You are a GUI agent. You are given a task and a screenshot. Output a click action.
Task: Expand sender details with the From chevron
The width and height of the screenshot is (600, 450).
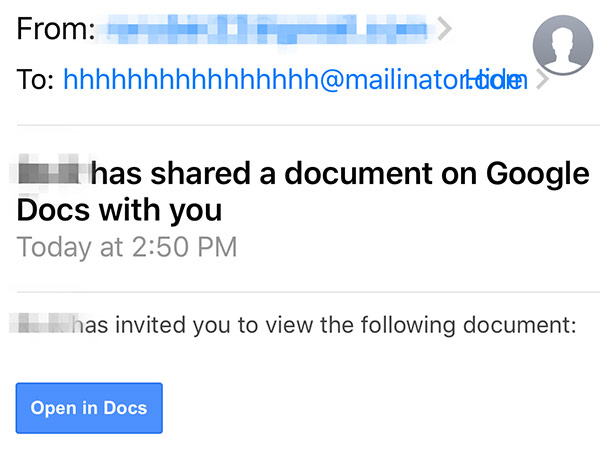[446, 30]
